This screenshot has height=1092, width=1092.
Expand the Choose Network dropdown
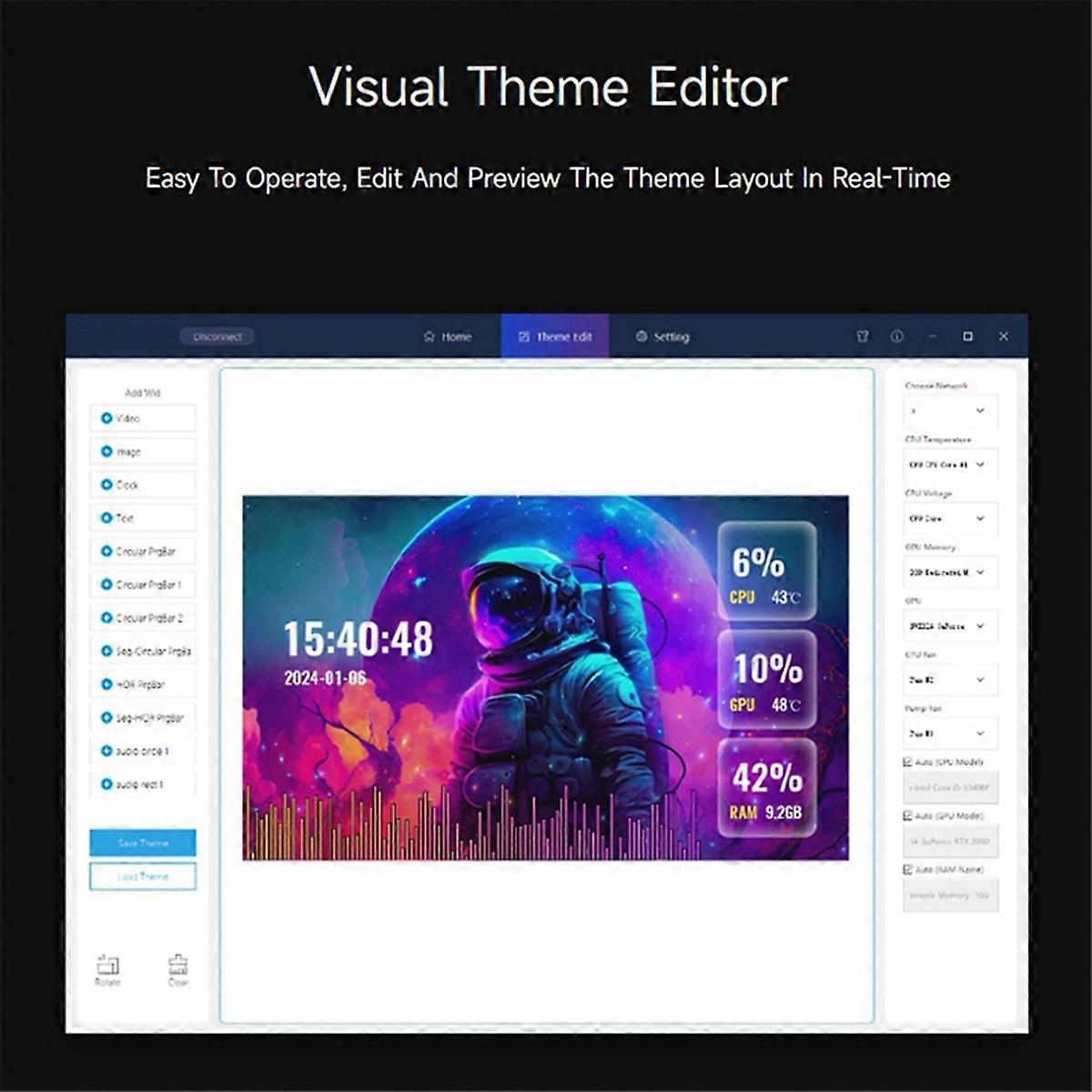click(951, 411)
